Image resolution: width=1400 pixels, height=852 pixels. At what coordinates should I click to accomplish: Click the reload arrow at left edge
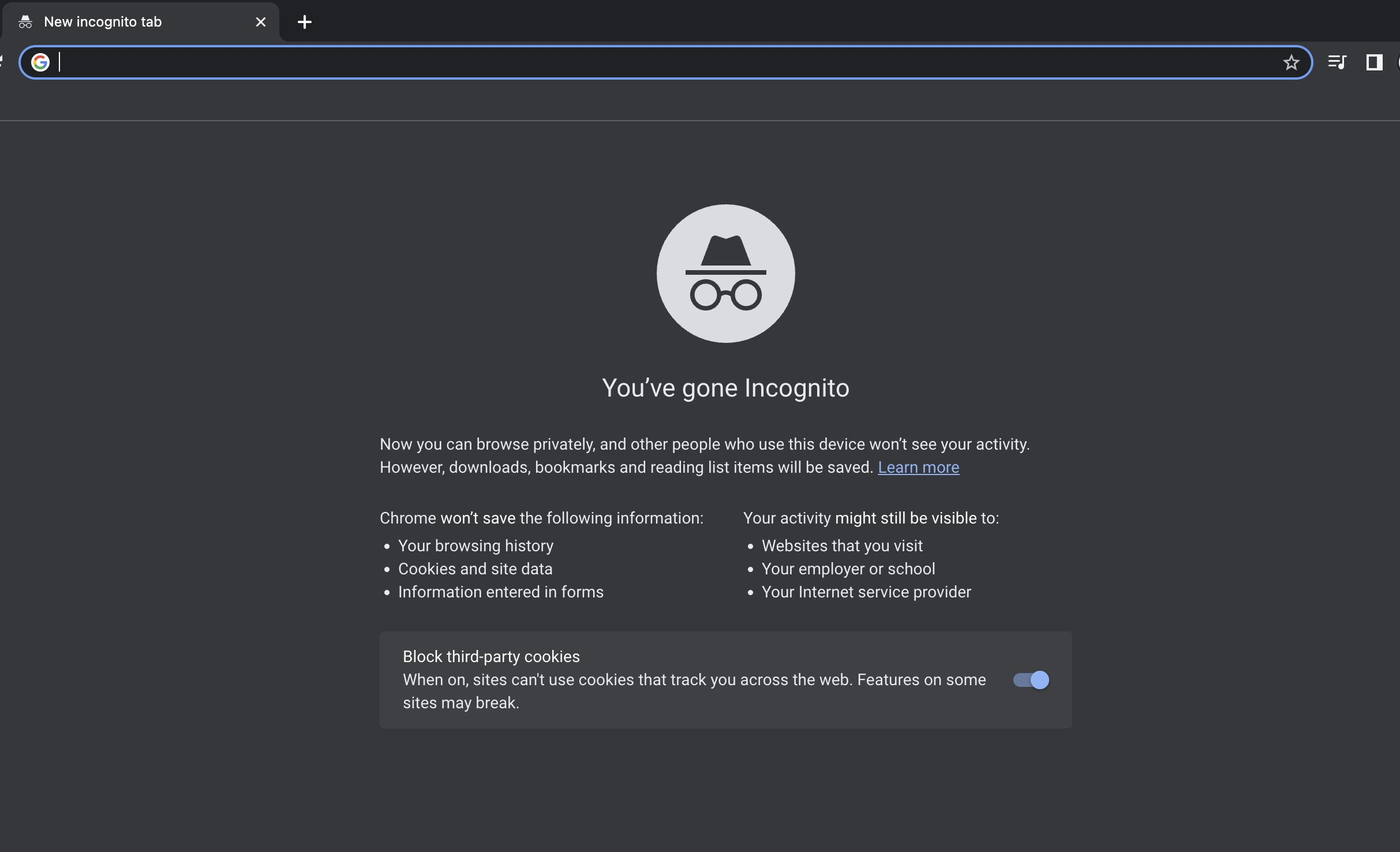click(2, 61)
